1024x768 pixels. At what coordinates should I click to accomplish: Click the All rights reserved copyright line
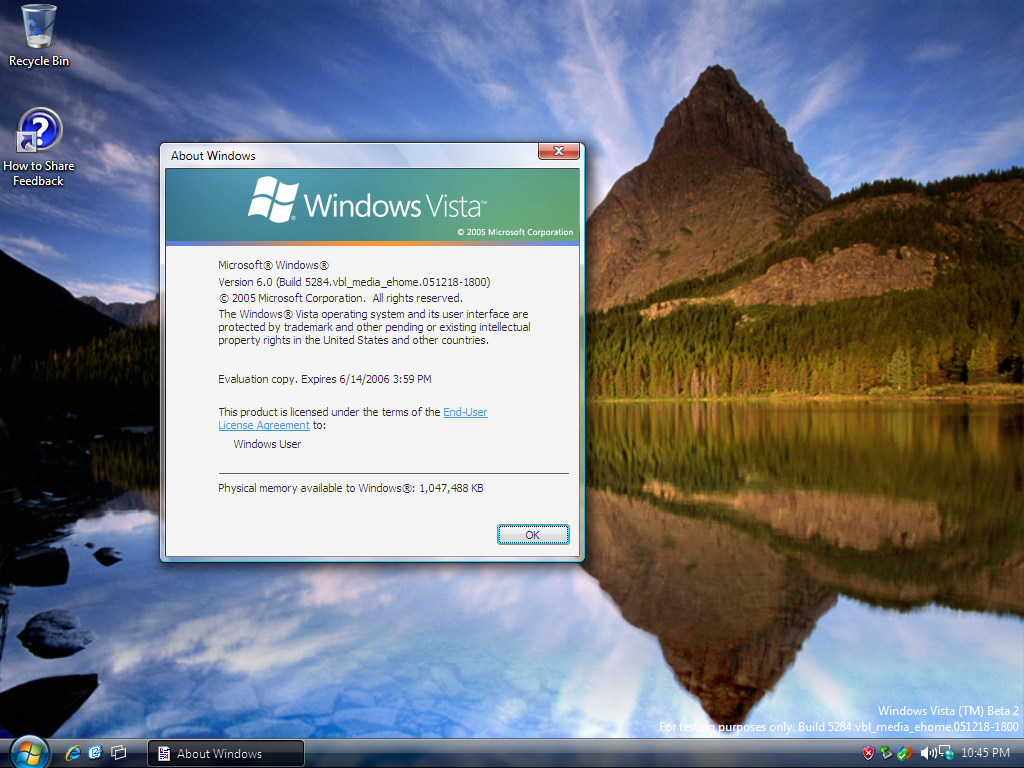340,298
